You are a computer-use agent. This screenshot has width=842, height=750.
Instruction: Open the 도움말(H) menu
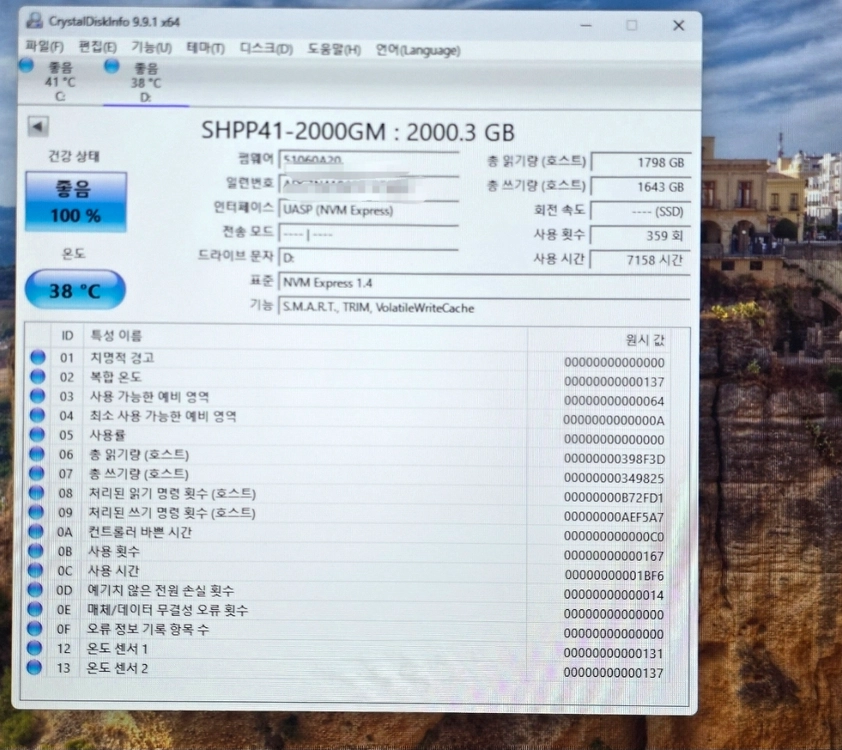click(x=333, y=49)
